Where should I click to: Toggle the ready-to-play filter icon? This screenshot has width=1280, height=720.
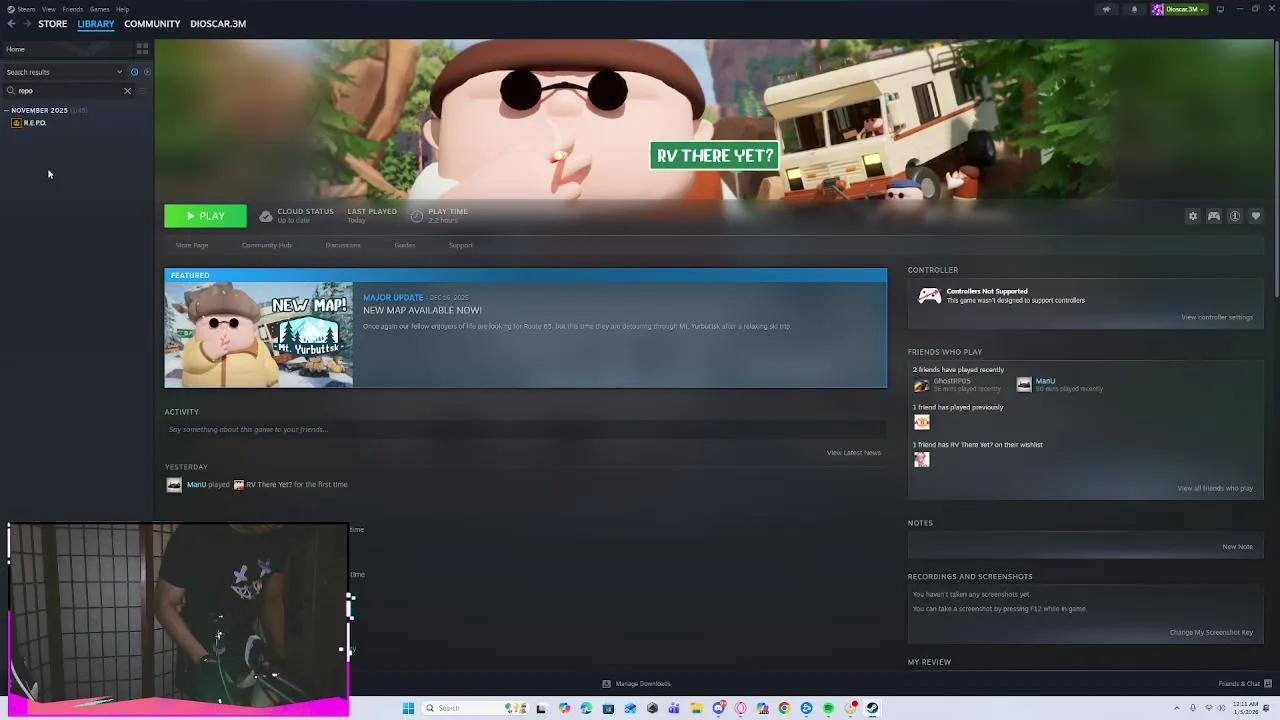147,72
